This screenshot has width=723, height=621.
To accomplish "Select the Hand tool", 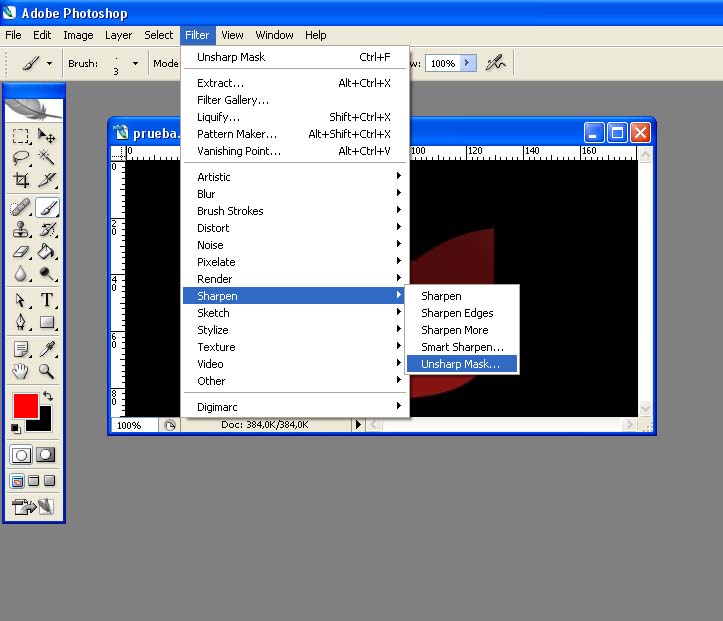I will click(20, 371).
